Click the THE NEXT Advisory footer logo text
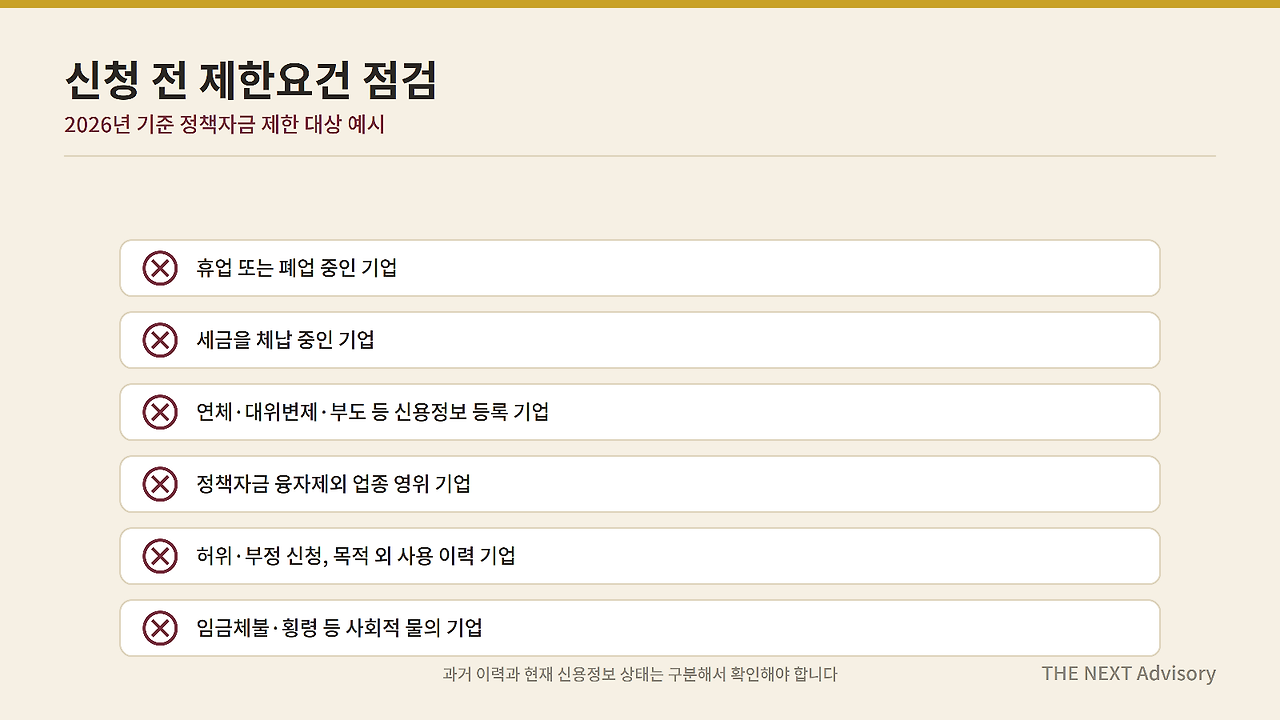Screen dimensions: 1280x720 pyautogui.click(x=1128, y=673)
